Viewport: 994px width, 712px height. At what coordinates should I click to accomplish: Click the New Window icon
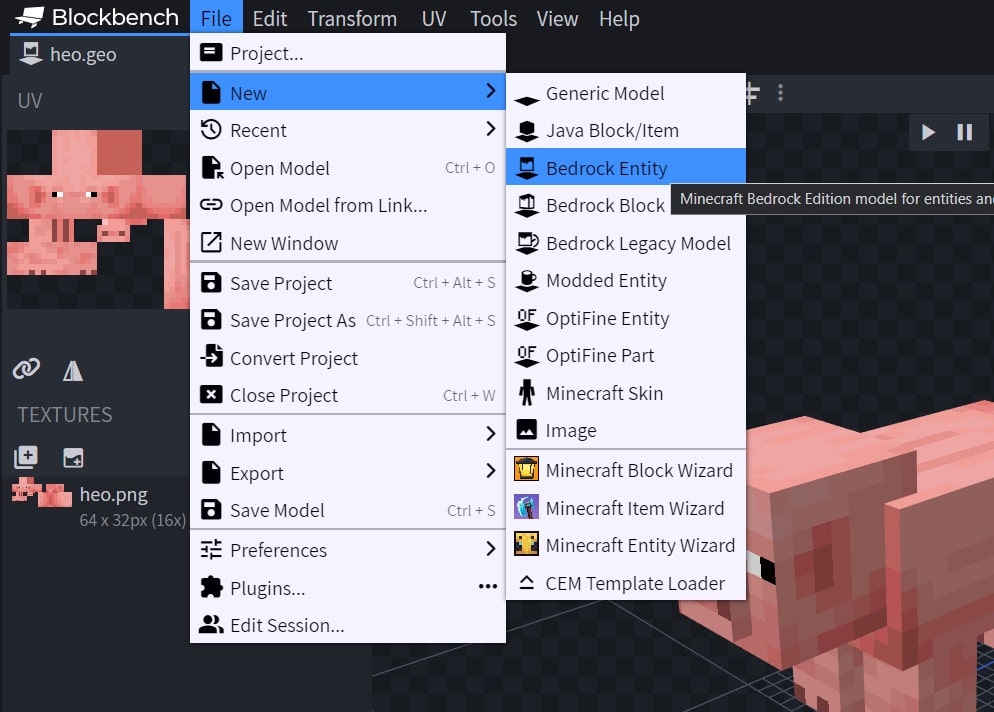(211, 243)
